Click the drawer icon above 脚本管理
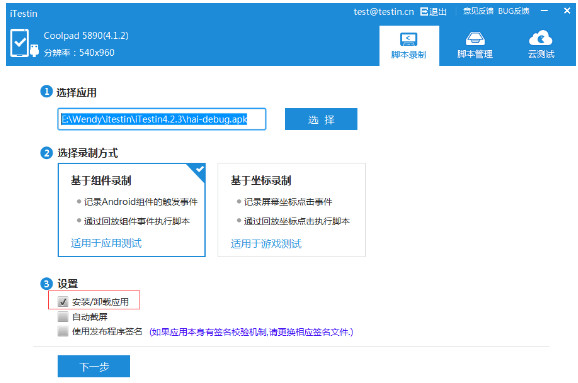 pos(475,38)
